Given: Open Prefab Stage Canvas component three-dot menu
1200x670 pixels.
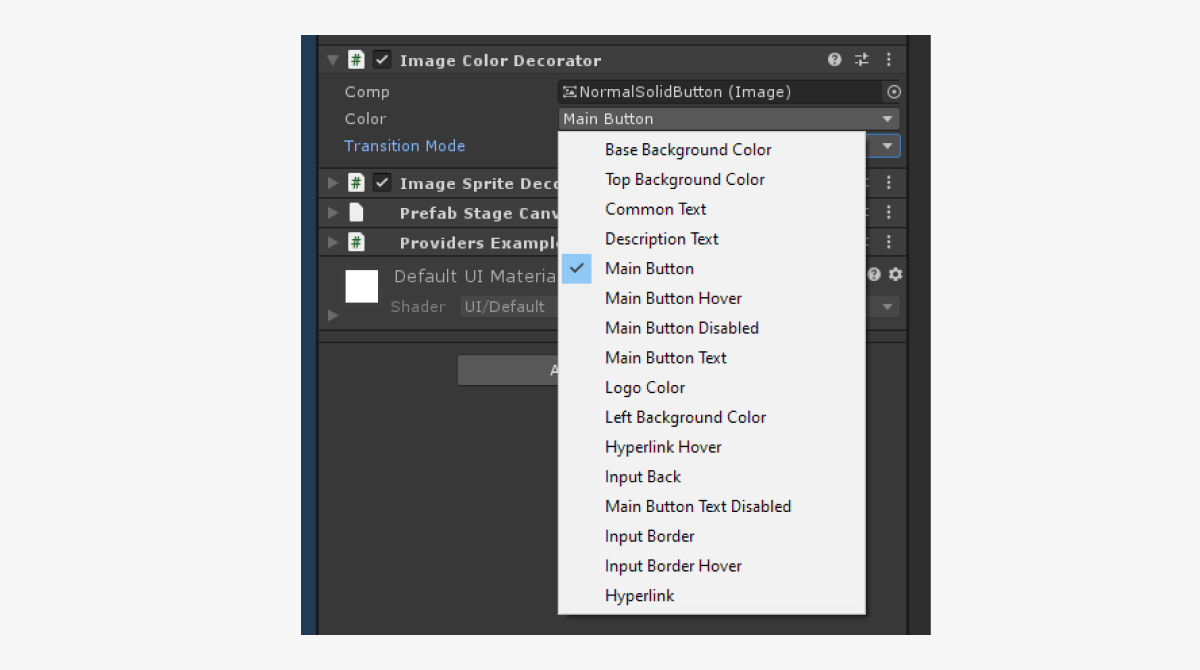Looking at the screenshot, I should (888, 213).
